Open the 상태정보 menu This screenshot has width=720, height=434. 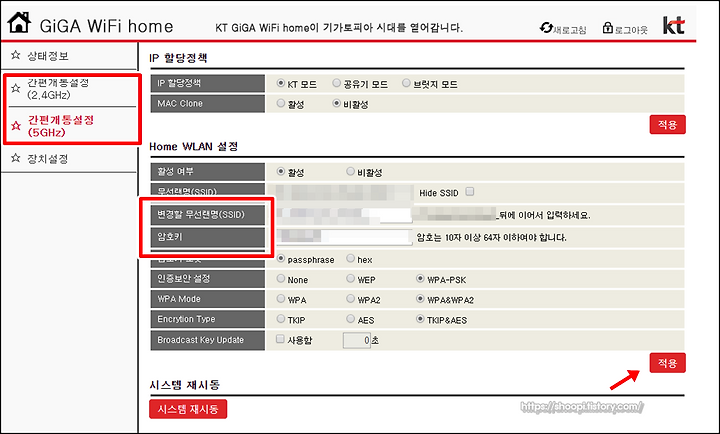(48, 56)
